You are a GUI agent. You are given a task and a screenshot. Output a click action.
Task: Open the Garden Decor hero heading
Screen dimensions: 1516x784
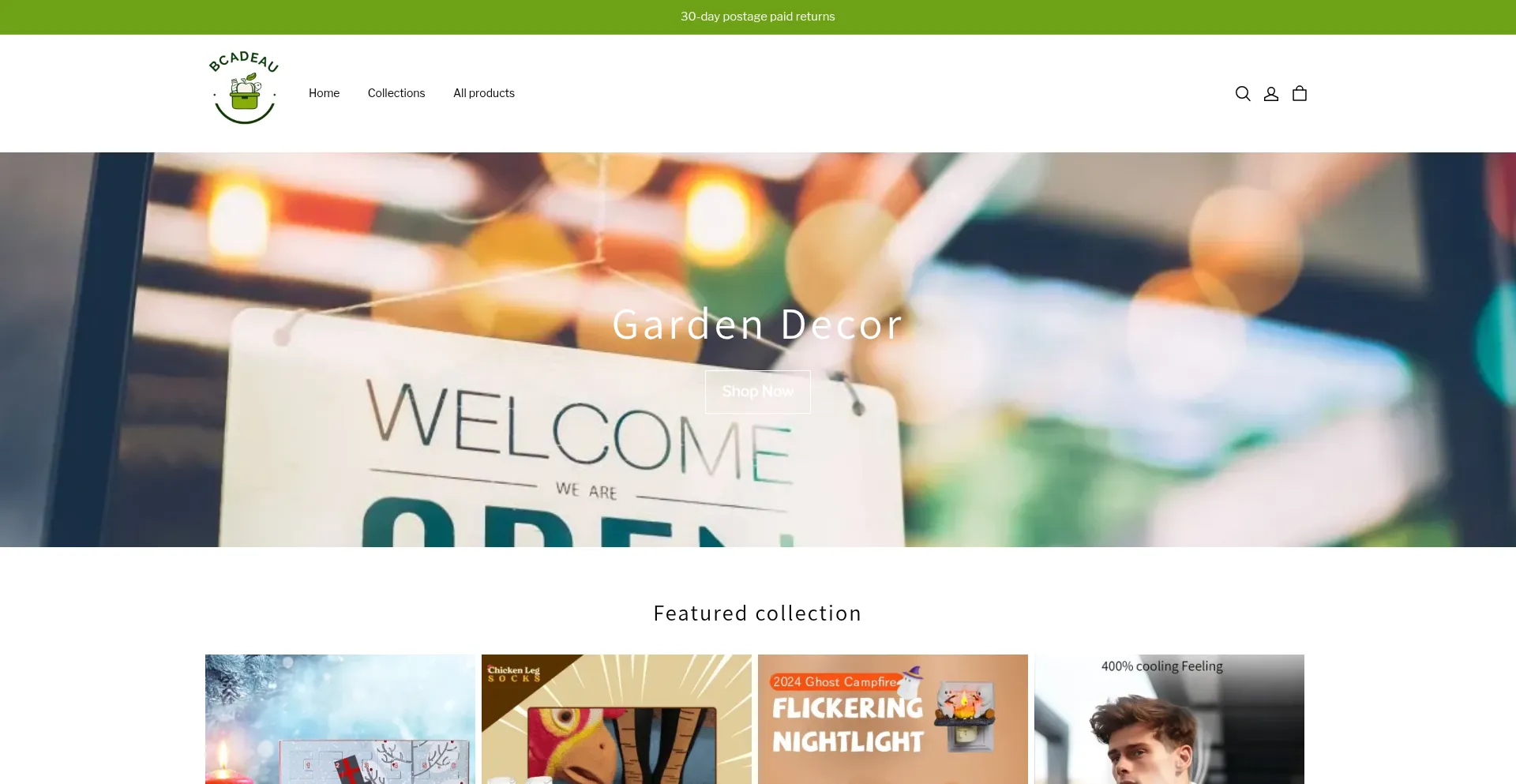758,324
